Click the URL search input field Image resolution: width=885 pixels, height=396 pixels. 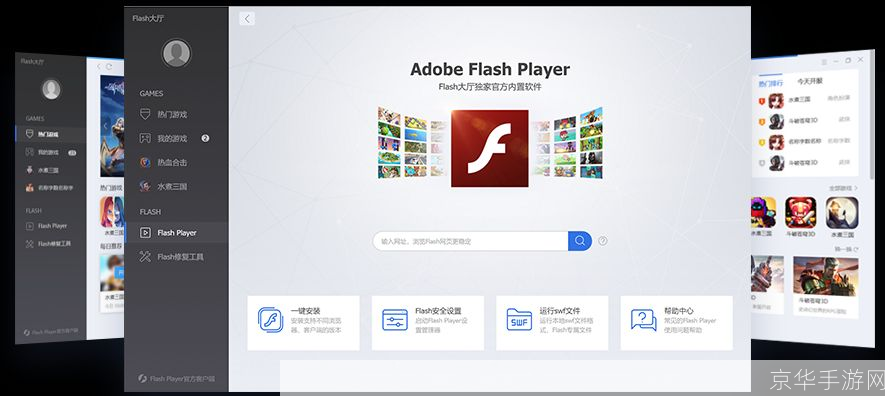470,241
